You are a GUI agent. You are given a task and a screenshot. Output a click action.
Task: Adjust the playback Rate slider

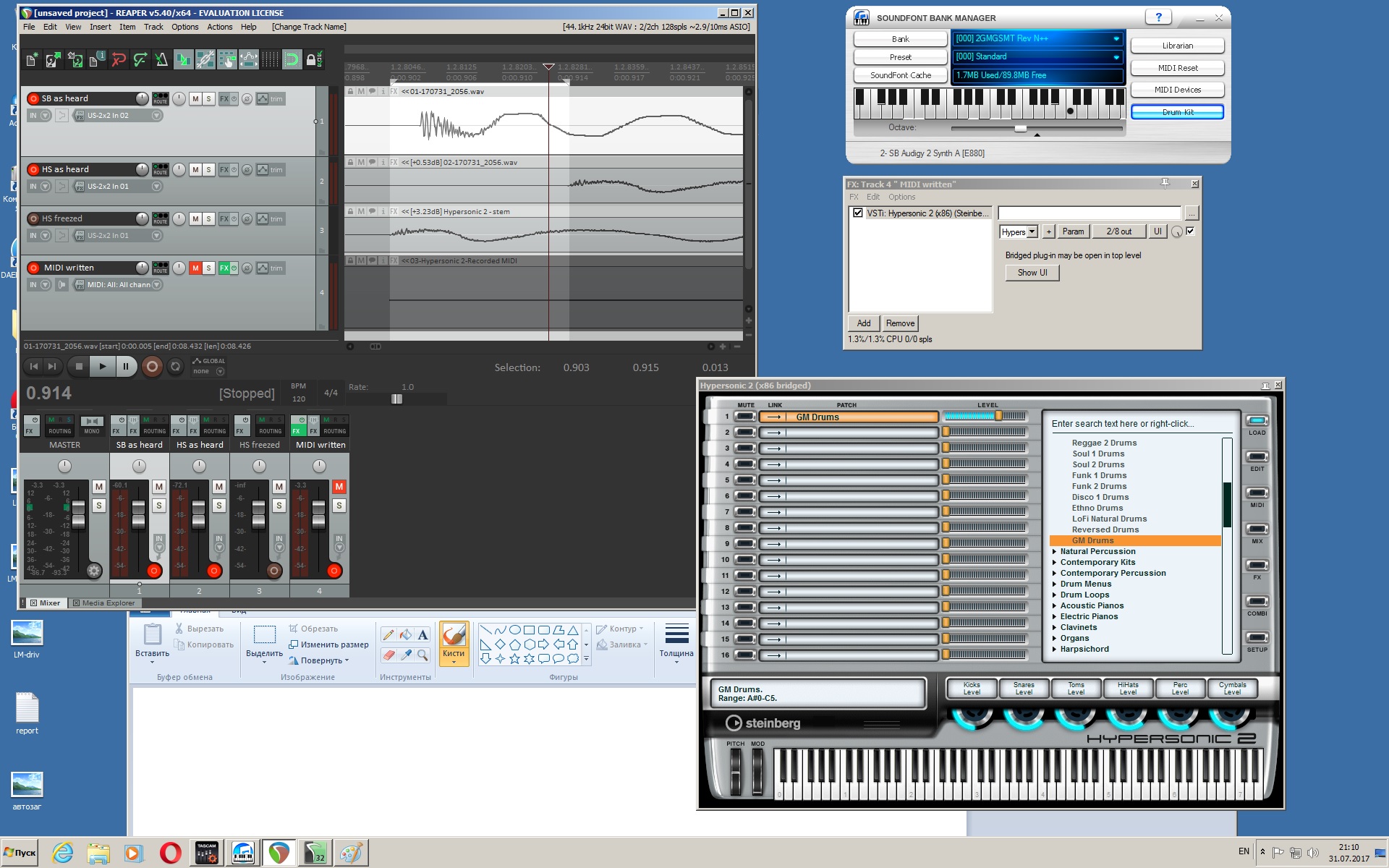396,399
